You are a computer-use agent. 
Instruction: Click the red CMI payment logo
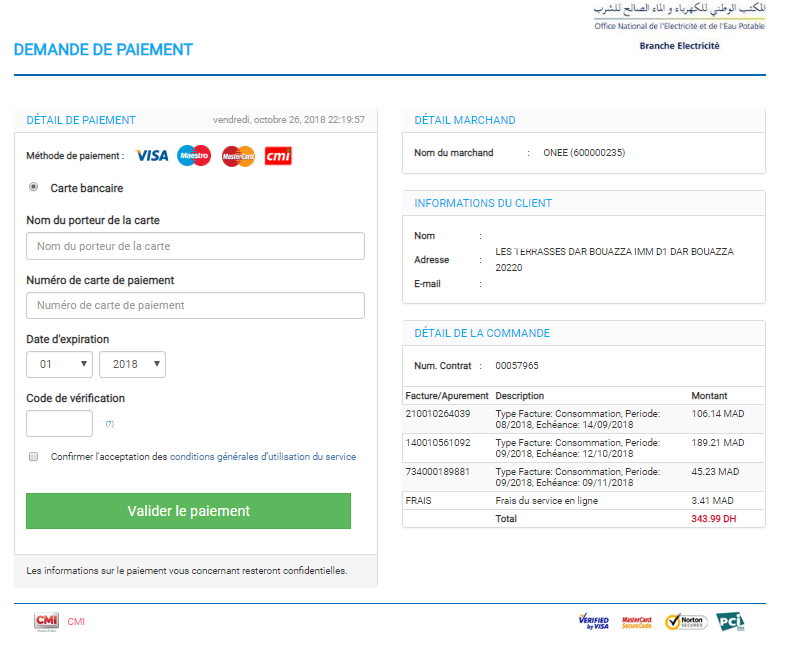pos(278,156)
